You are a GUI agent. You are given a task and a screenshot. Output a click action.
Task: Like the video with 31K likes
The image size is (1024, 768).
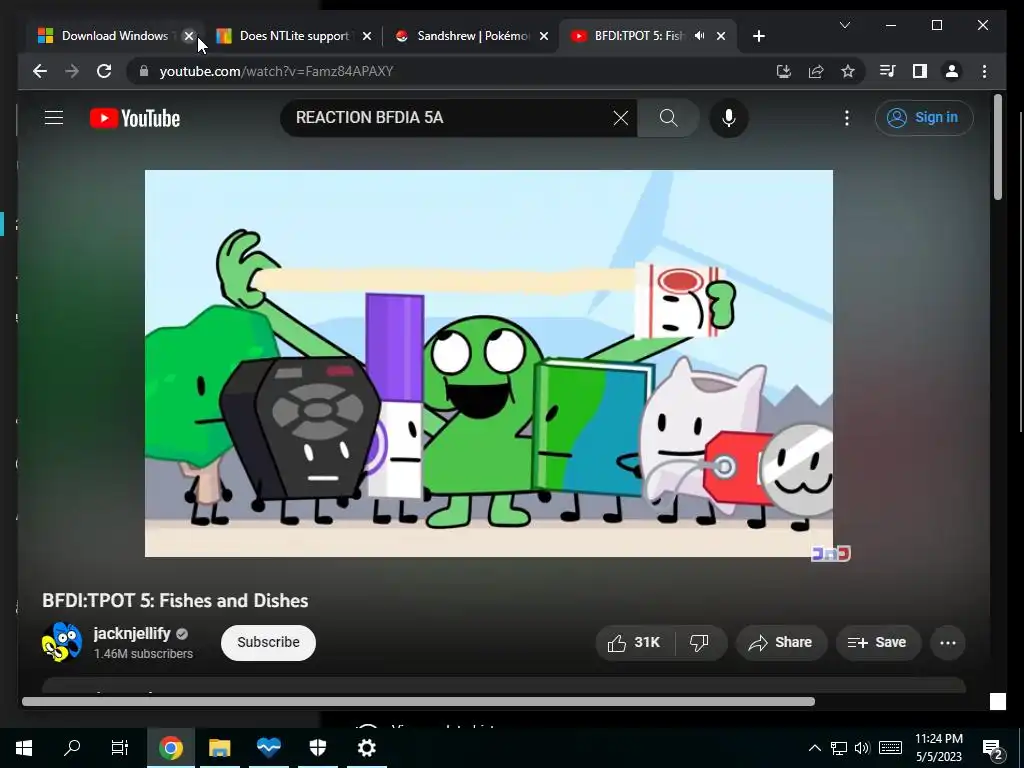tap(634, 643)
